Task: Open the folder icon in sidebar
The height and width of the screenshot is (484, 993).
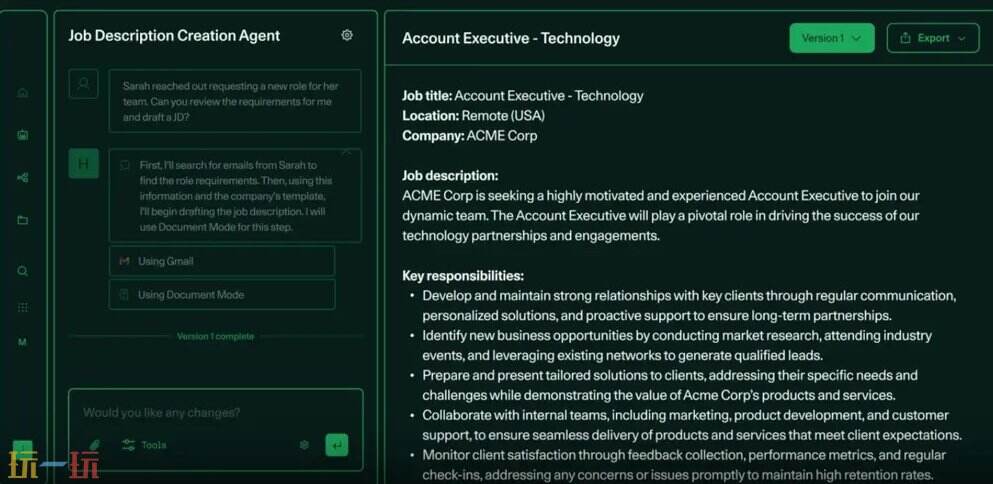Action: pos(23,220)
